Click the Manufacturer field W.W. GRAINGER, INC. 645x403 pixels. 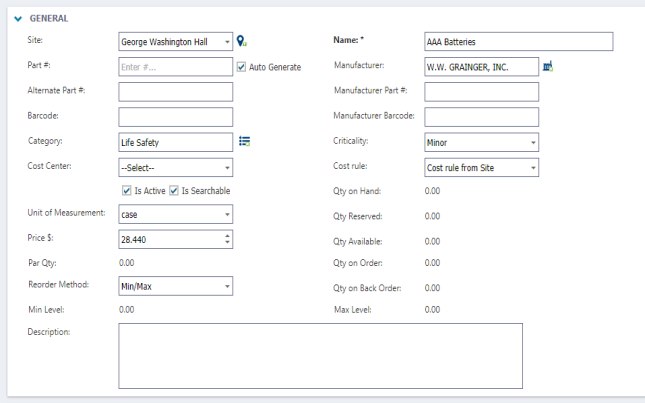coord(481,67)
